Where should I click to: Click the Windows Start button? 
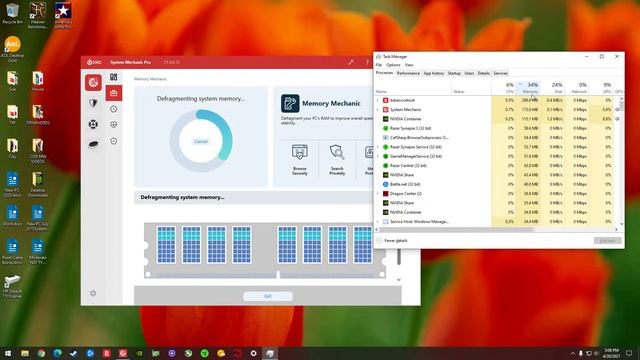tap(8, 353)
